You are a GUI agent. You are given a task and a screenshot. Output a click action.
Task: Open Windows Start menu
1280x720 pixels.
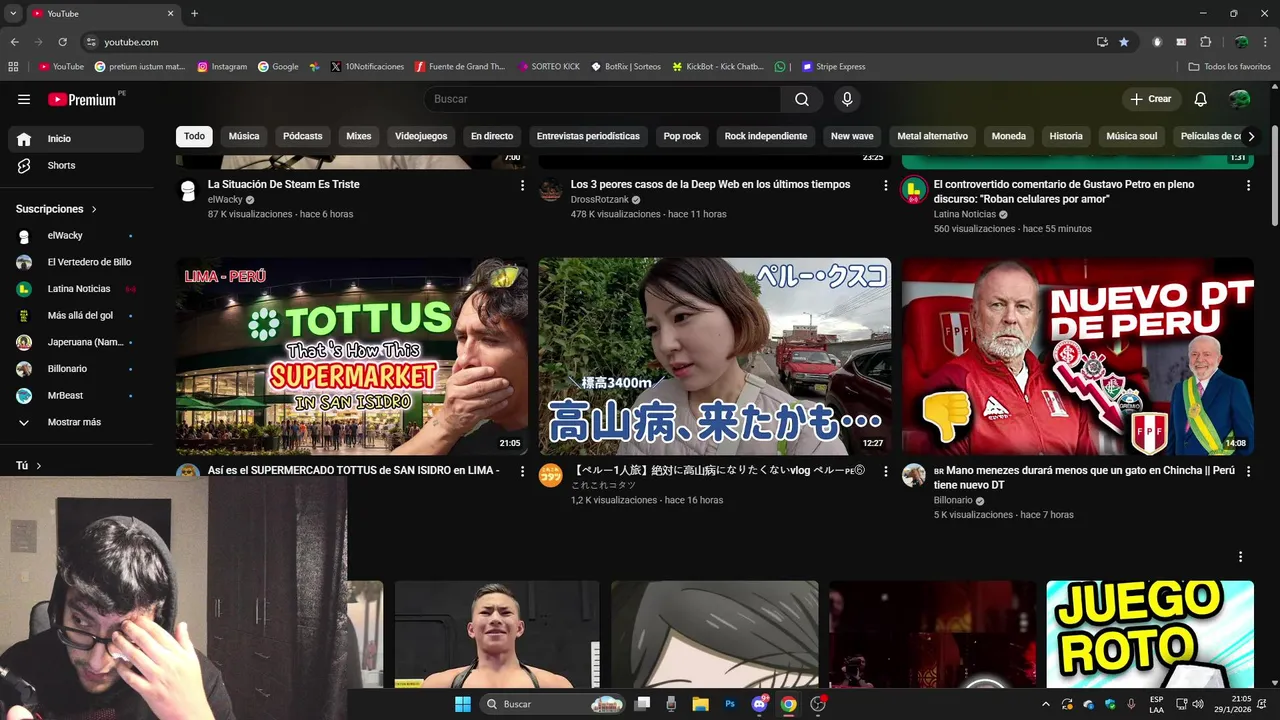click(x=463, y=704)
